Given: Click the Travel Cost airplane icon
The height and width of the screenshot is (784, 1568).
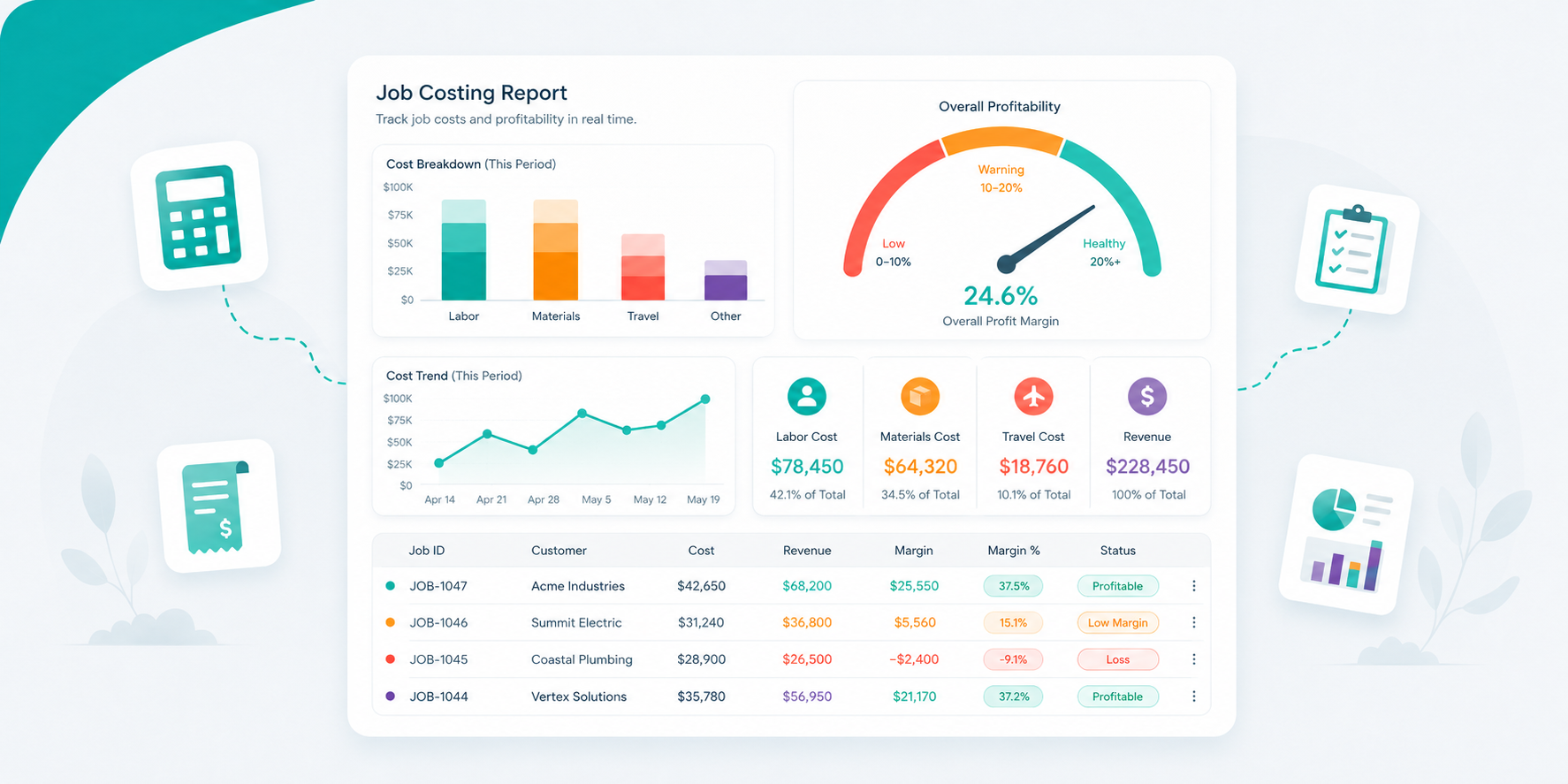Looking at the screenshot, I should click(1033, 397).
